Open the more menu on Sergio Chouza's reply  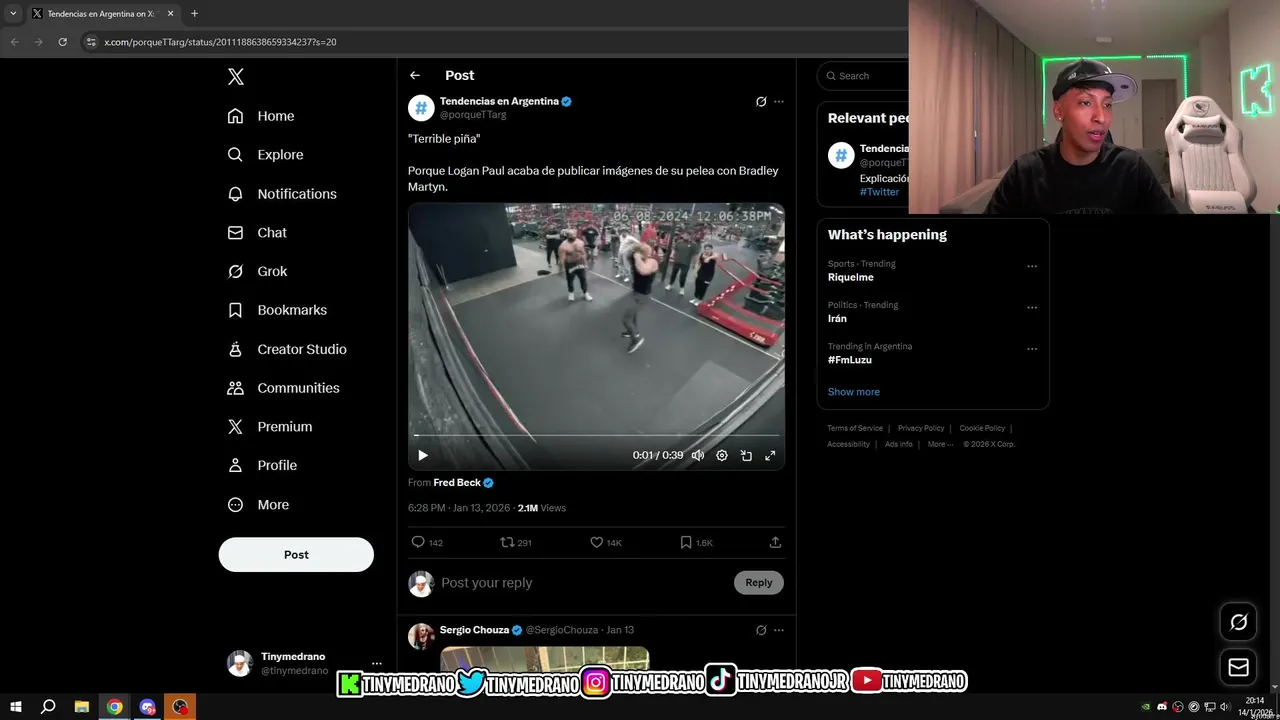pyautogui.click(x=779, y=630)
